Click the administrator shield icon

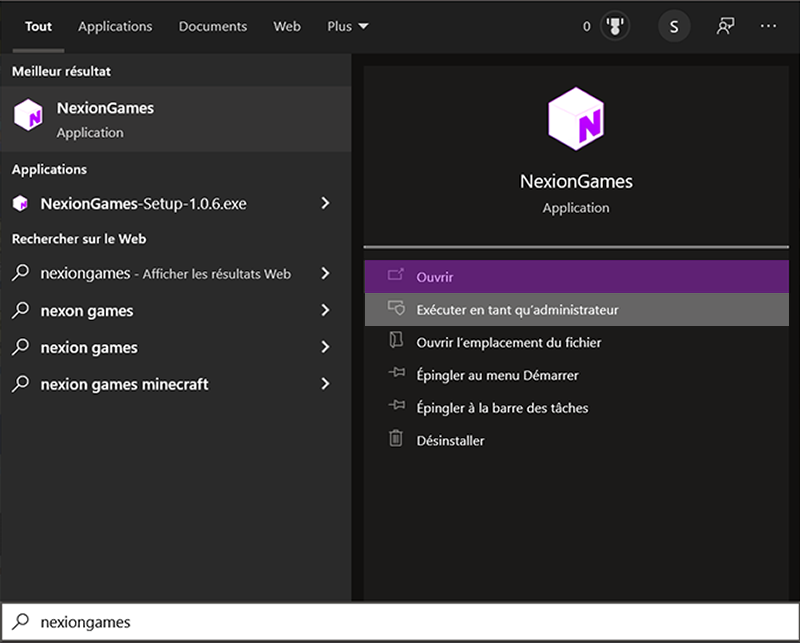tap(396, 308)
